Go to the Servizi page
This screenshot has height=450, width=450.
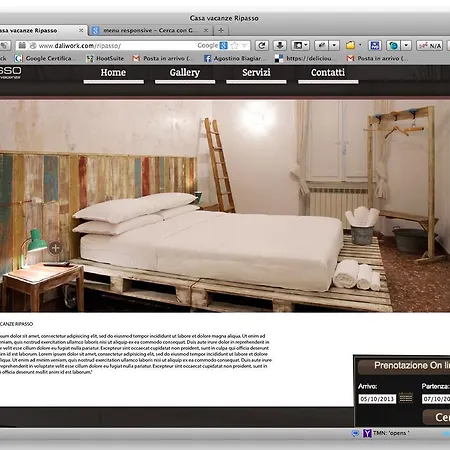[256, 73]
